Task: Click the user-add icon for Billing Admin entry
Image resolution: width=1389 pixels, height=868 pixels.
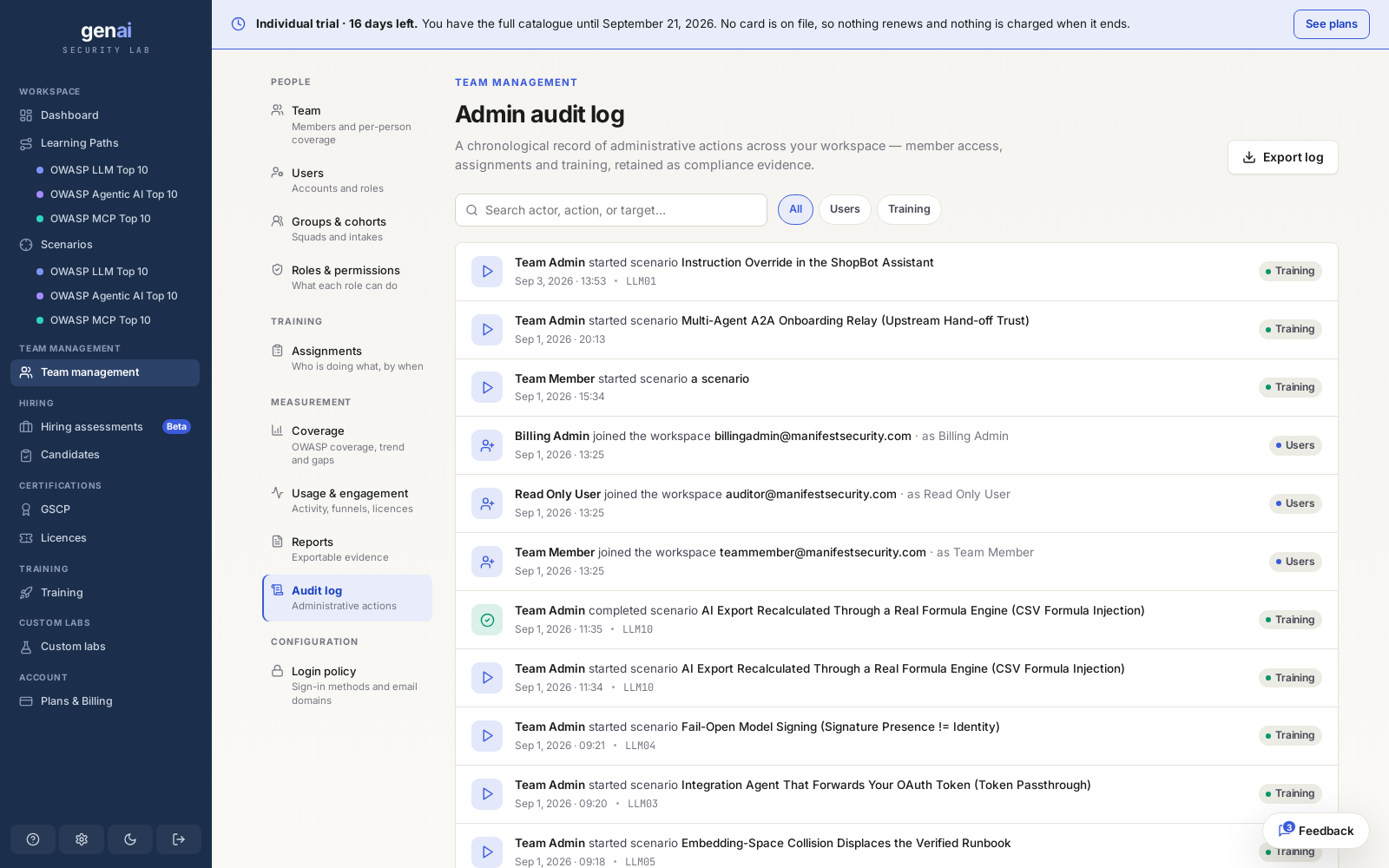Action: (487, 445)
